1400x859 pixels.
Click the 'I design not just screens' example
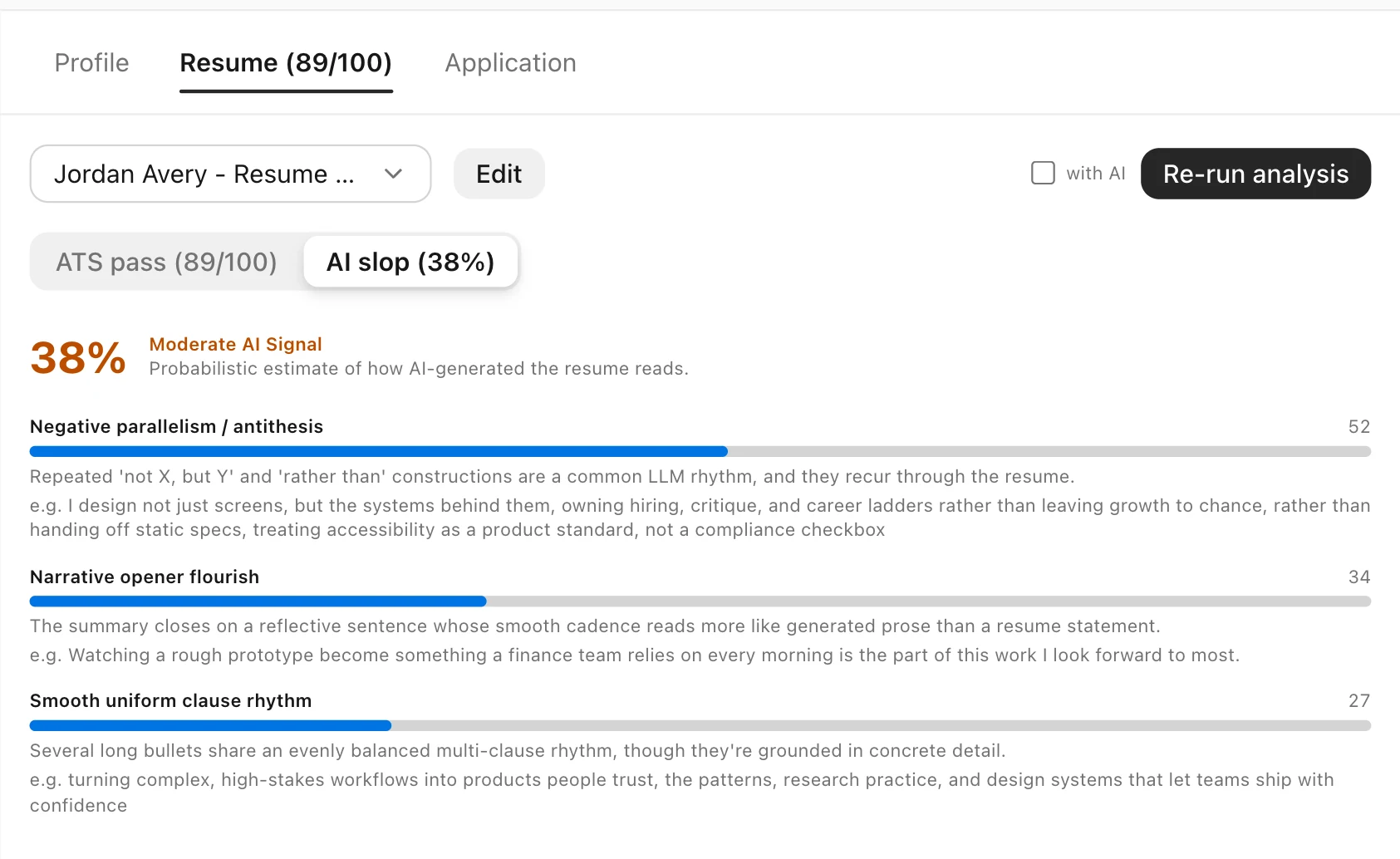[x=700, y=518]
